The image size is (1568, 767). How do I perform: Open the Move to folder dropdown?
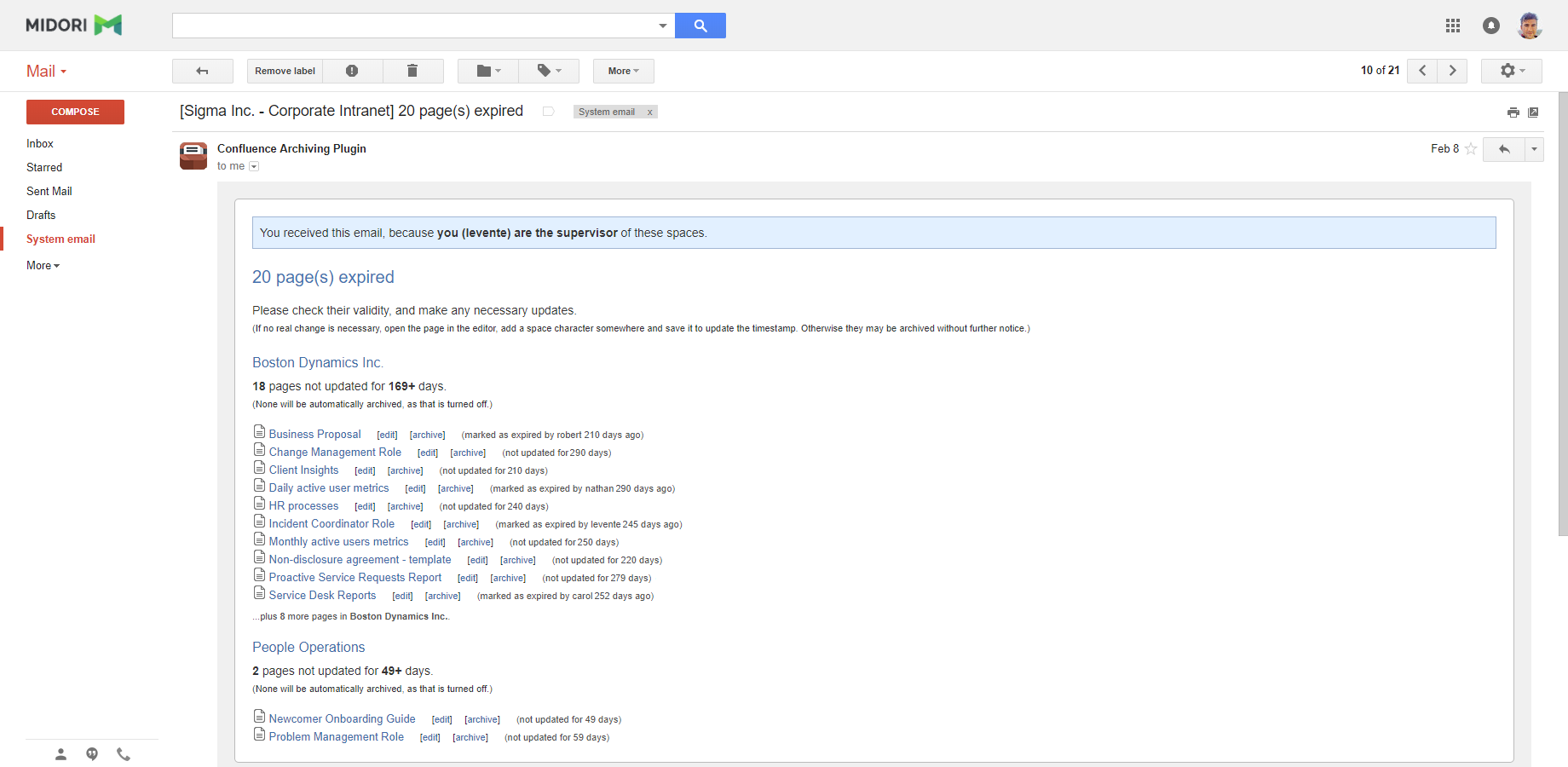[487, 71]
